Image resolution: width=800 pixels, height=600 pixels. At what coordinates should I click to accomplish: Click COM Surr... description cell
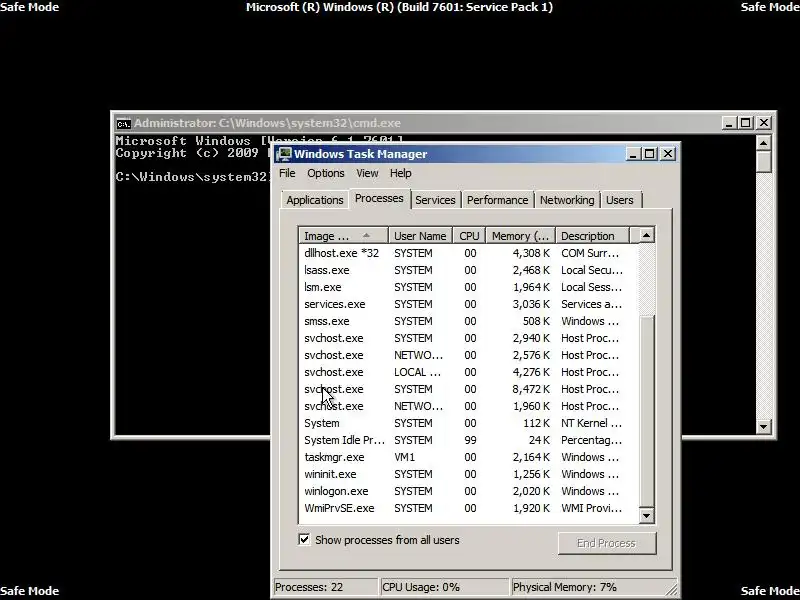pos(590,253)
